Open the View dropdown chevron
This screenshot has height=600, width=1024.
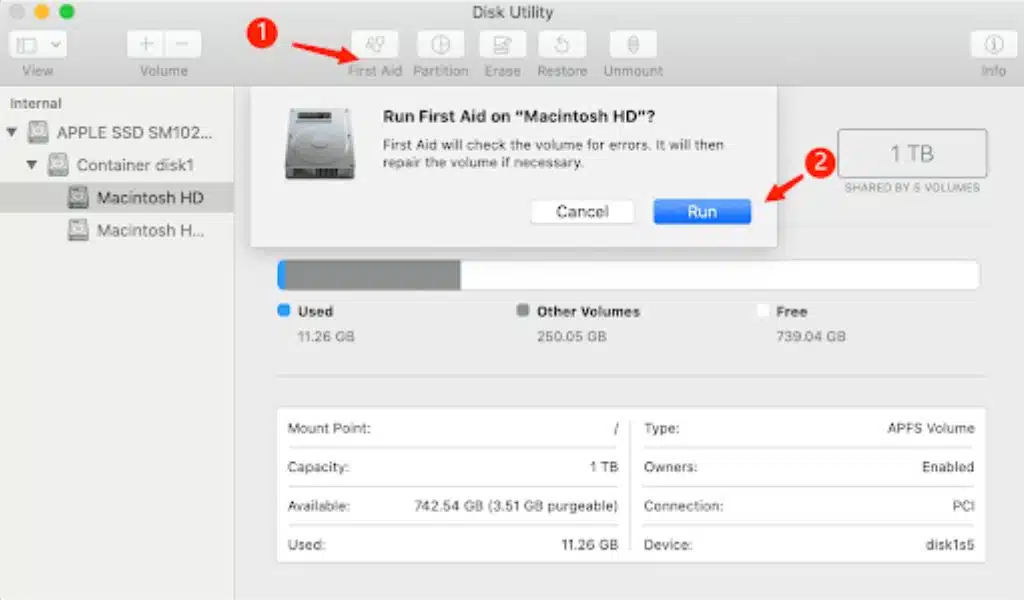coord(54,45)
